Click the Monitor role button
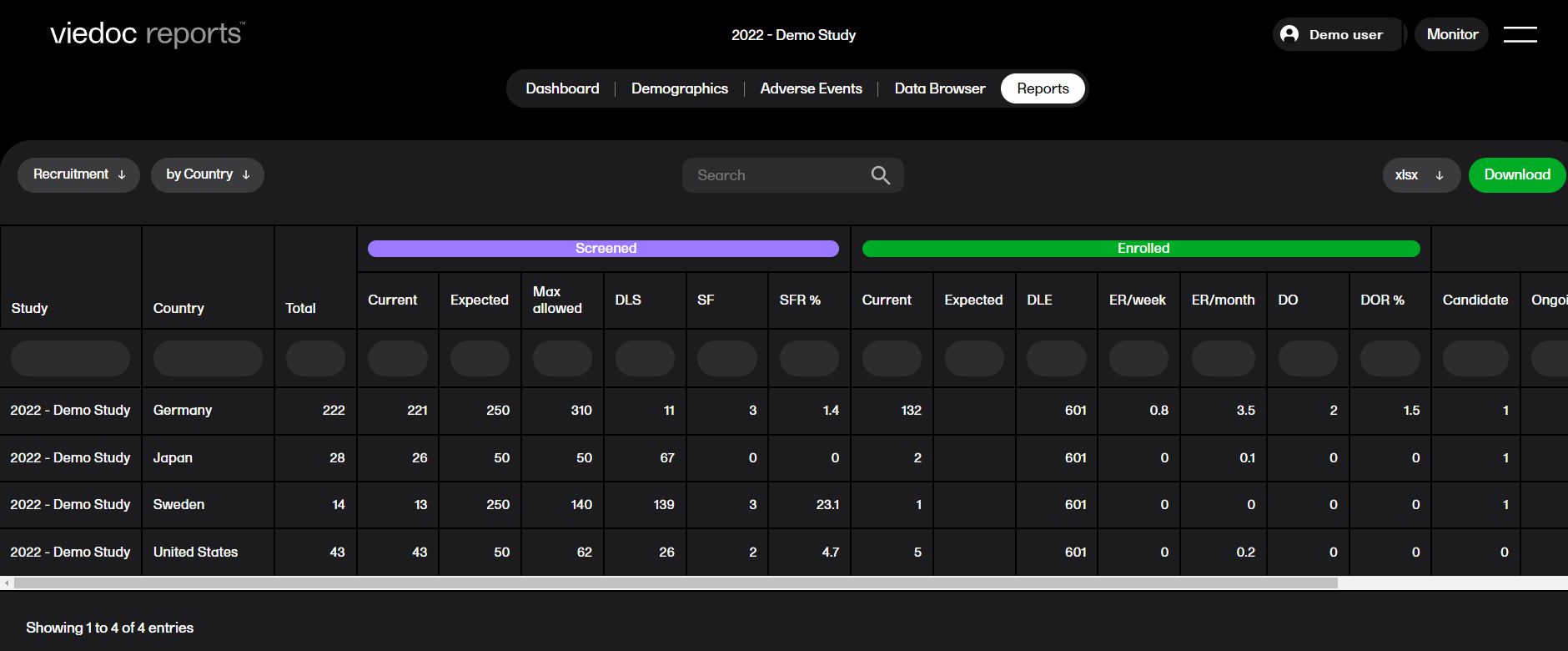Image resolution: width=1568 pixels, height=651 pixels. tap(1451, 34)
